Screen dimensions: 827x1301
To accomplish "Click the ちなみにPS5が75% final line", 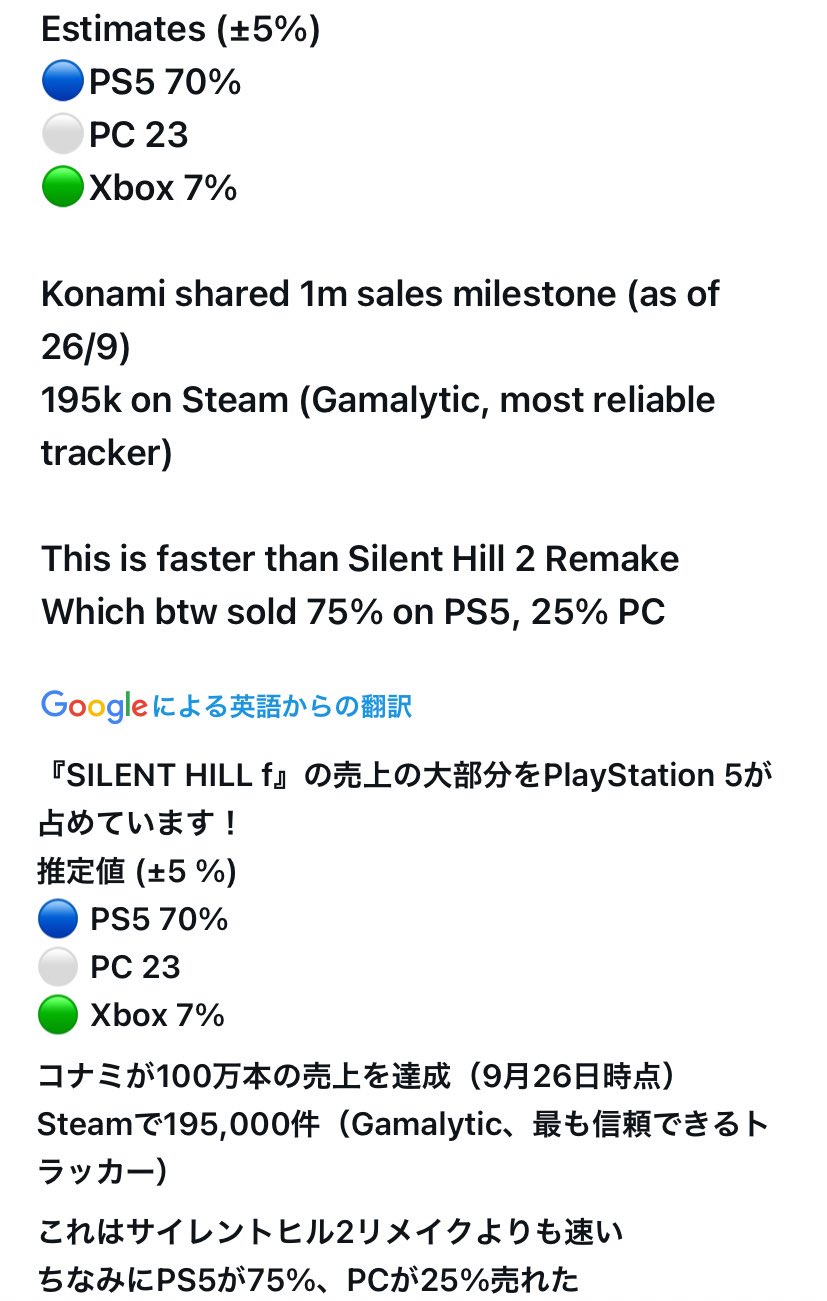I will point(308,1280).
